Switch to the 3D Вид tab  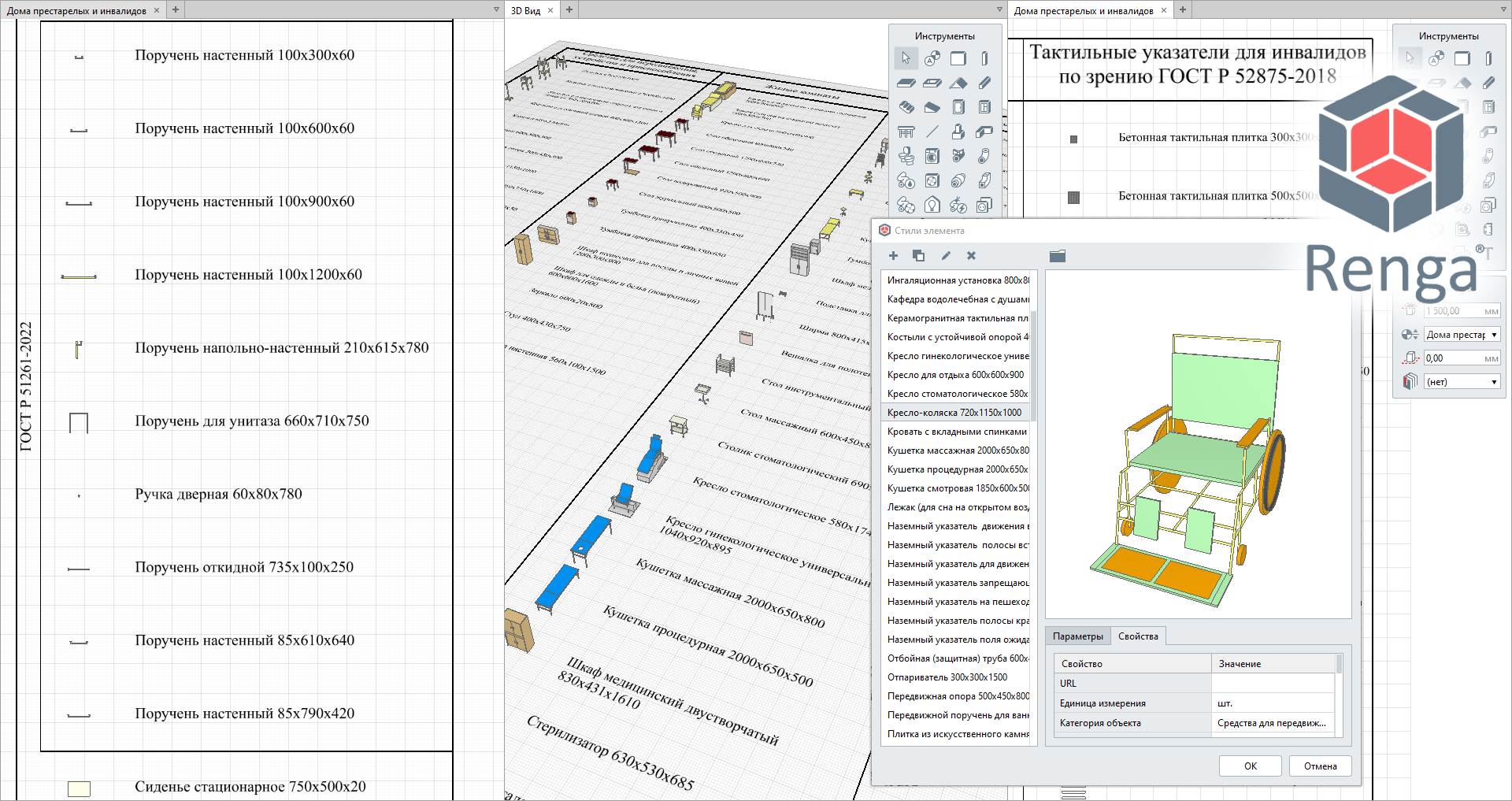(x=526, y=10)
